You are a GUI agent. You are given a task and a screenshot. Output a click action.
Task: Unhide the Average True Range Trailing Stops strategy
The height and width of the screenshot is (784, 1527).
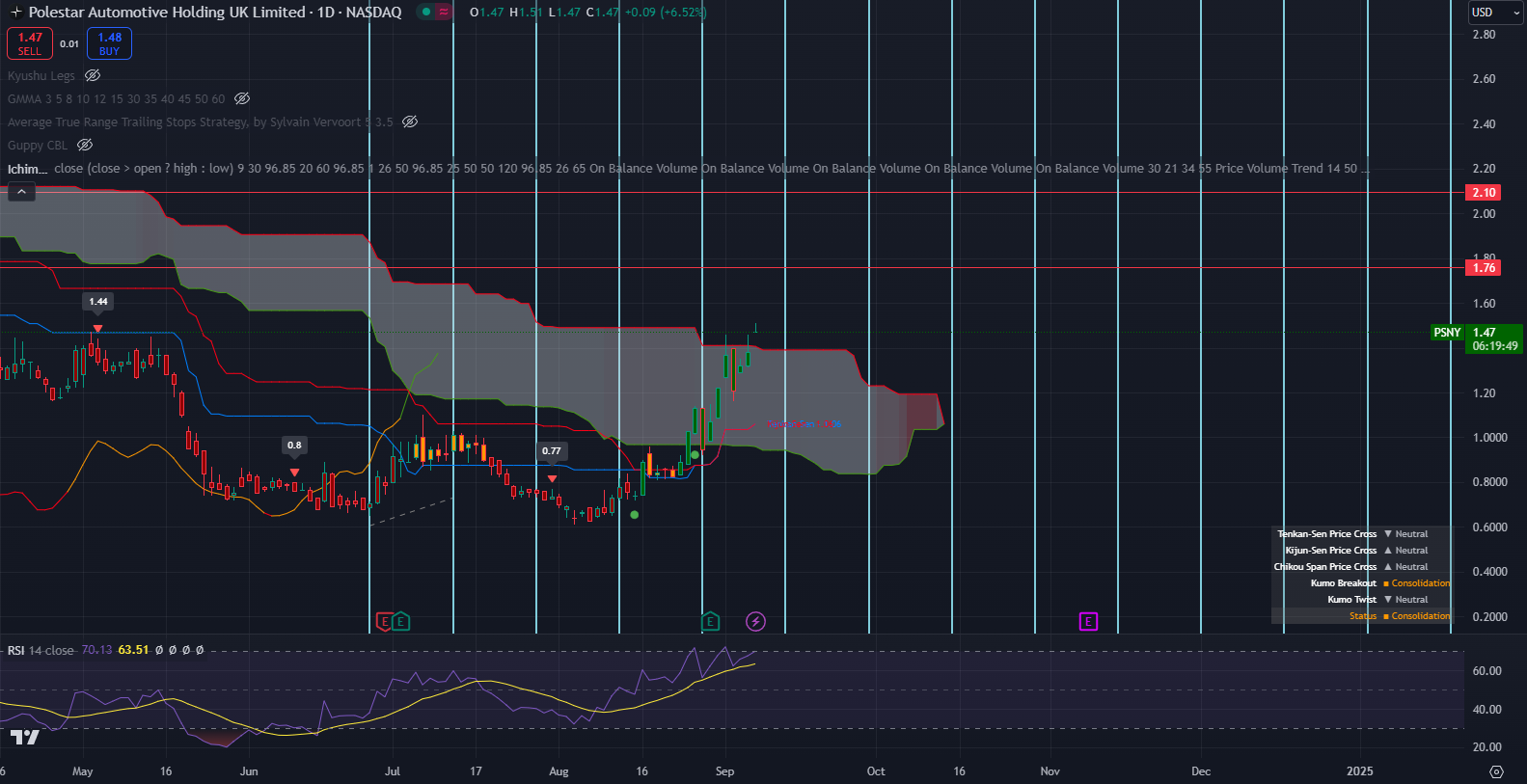click(410, 122)
